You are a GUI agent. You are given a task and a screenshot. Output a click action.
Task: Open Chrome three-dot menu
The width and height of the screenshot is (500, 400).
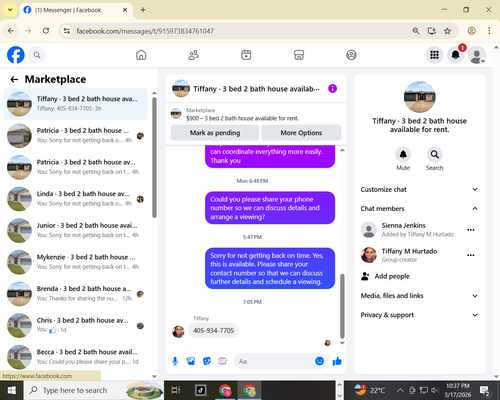[x=489, y=31]
